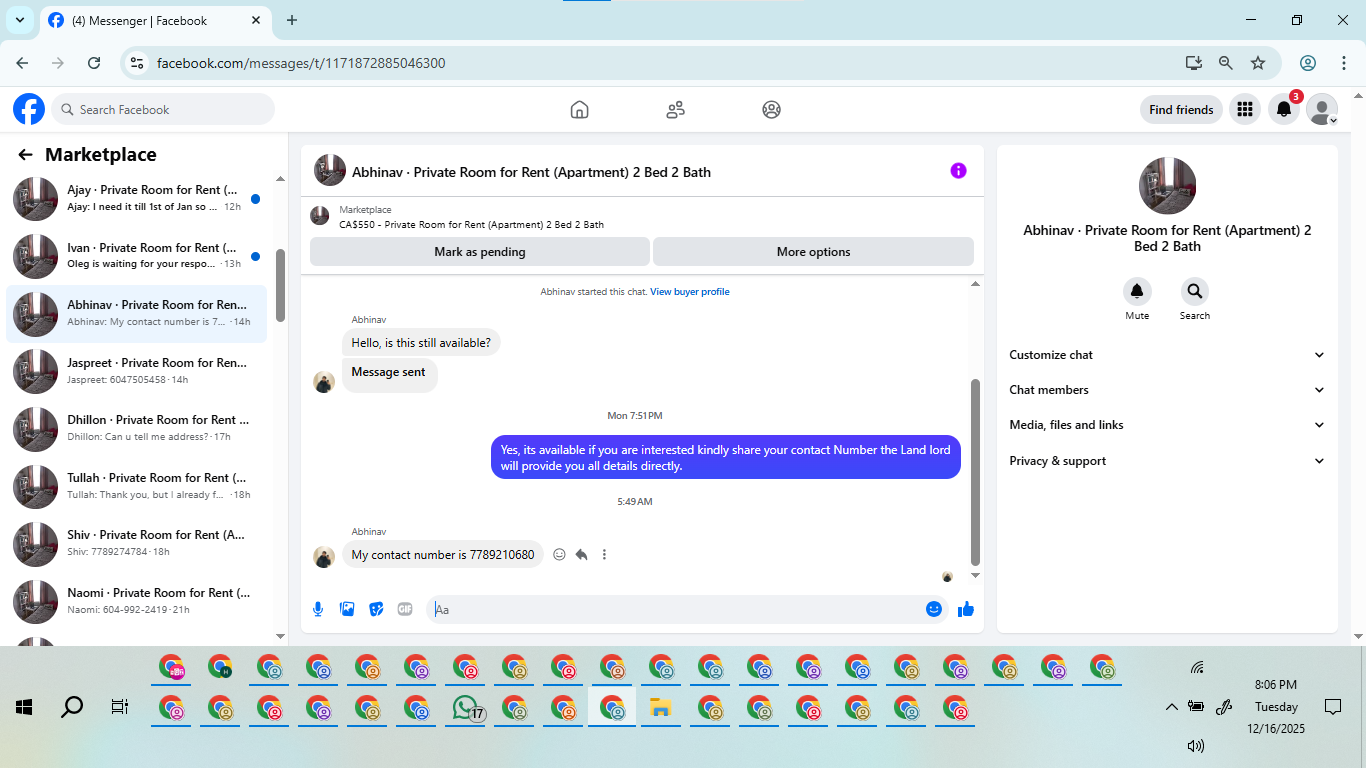This screenshot has width=1366, height=768.
Task: Open Windows Start menu
Action: [x=24, y=707]
